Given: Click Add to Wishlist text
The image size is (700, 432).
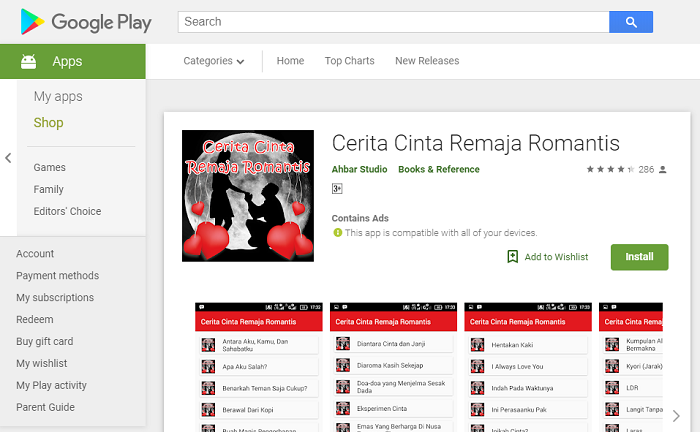Looking at the screenshot, I should [556, 257].
